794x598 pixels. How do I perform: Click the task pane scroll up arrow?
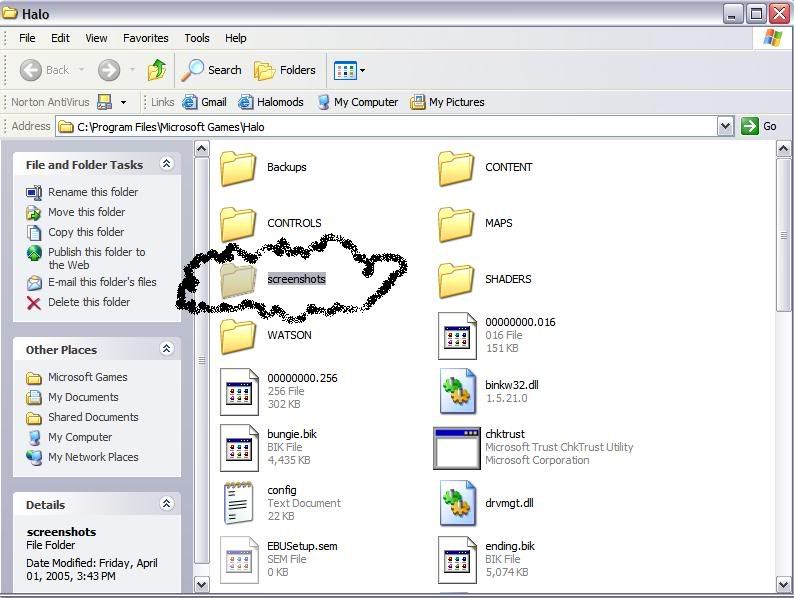click(202, 149)
